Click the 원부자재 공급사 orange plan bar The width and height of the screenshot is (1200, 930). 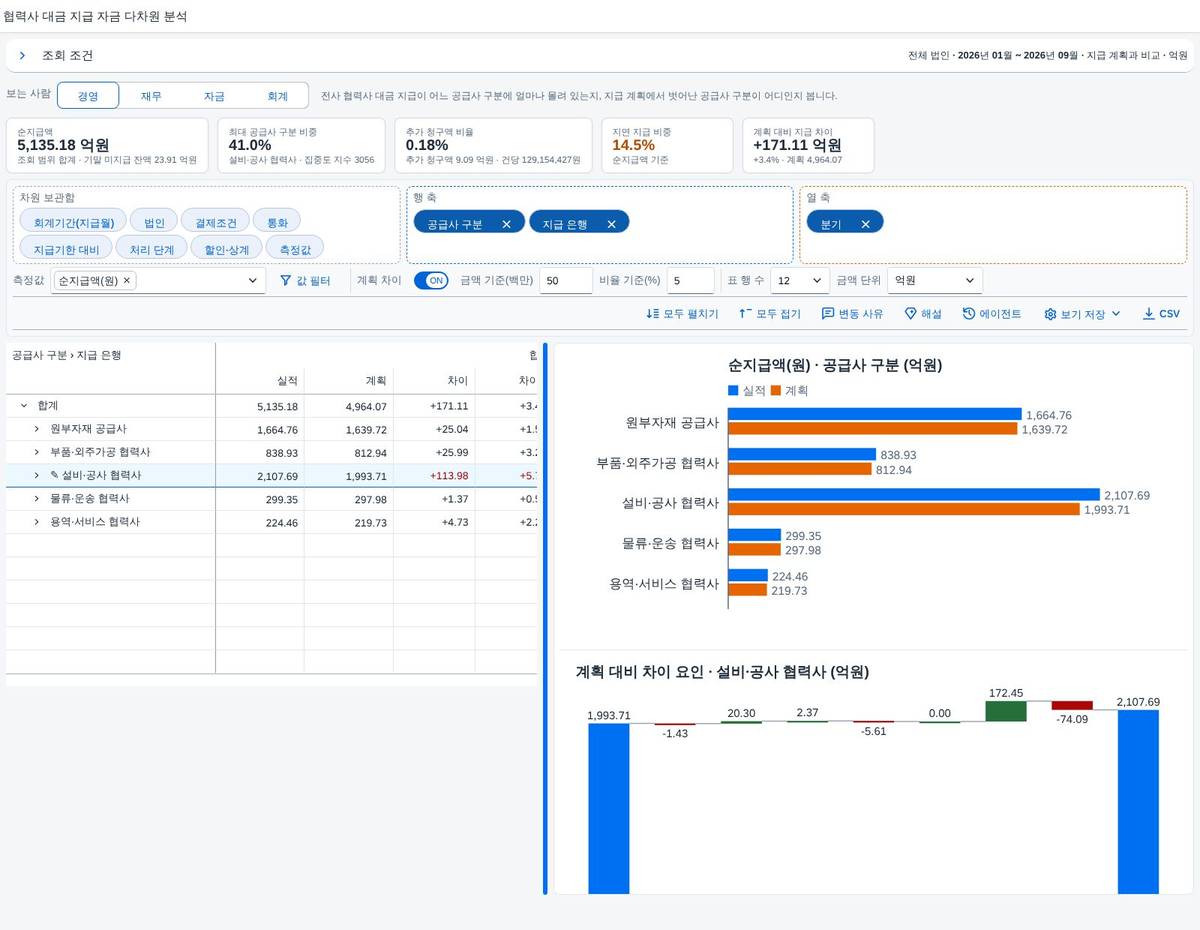pyautogui.click(x=872, y=429)
